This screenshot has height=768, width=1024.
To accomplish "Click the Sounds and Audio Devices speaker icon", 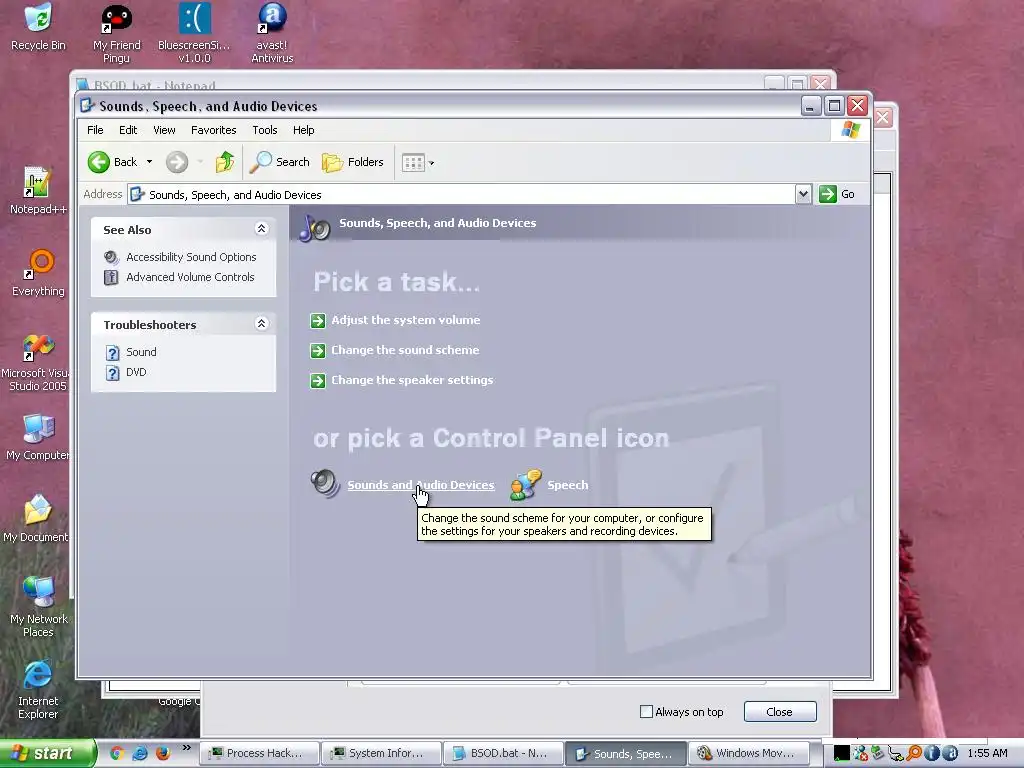I will tap(325, 485).
